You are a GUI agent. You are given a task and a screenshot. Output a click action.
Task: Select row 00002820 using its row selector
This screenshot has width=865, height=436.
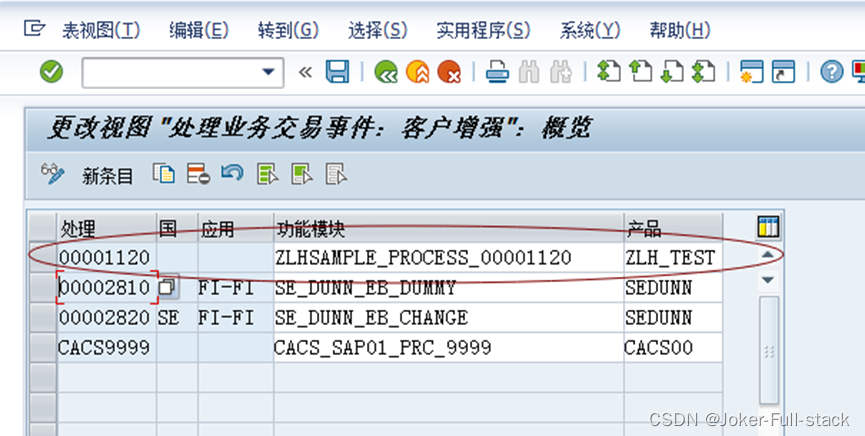pyautogui.click(x=42, y=317)
